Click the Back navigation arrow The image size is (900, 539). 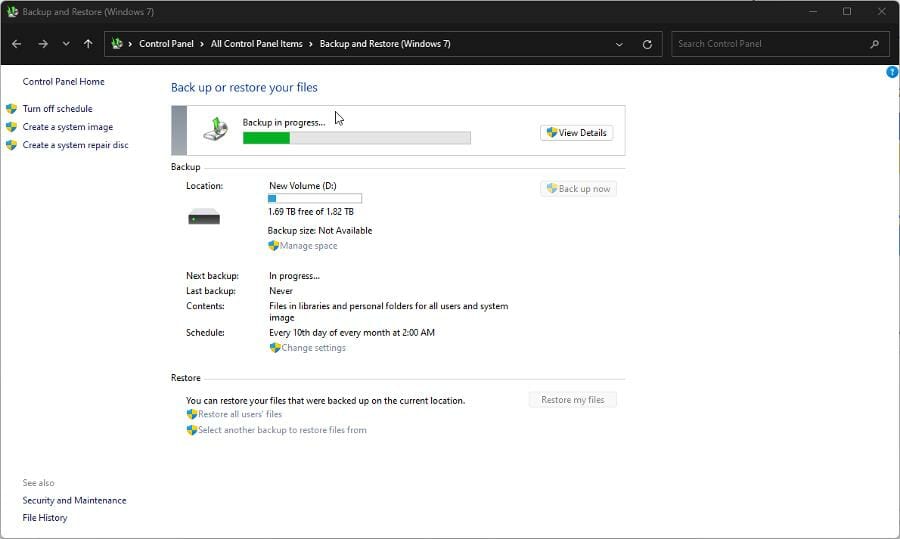17,44
